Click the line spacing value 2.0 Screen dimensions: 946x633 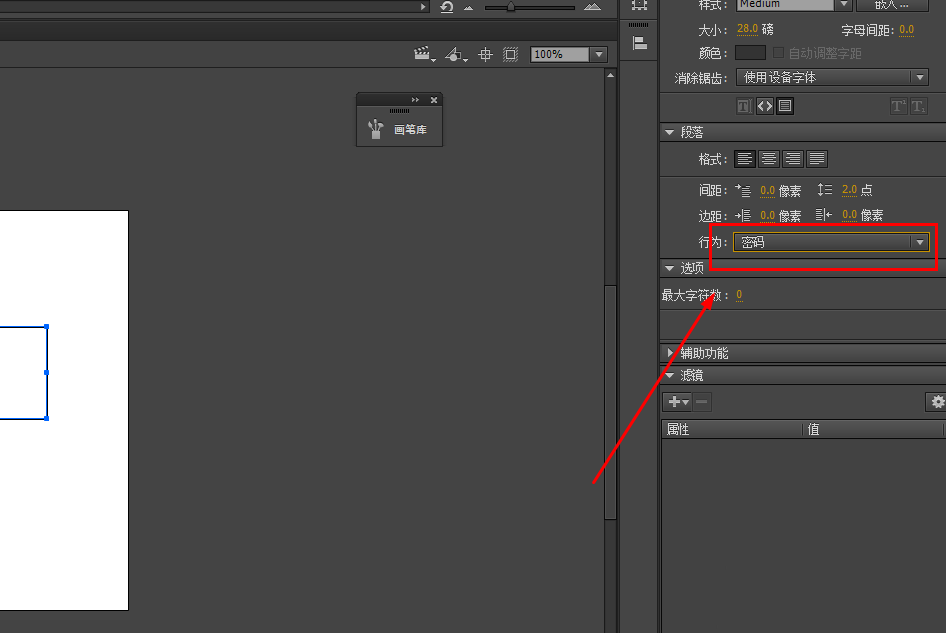pyautogui.click(x=849, y=190)
